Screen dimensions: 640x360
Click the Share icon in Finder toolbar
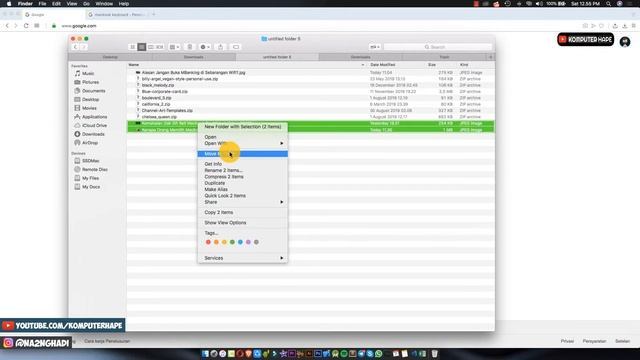[x=220, y=47]
